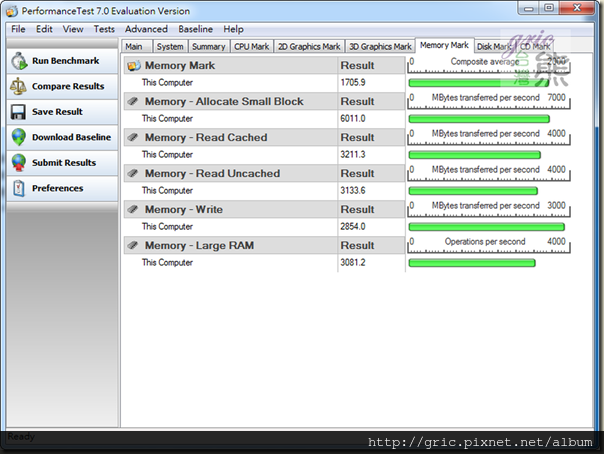Click the Compare Results scales icon
The image size is (604, 454).
(x=18, y=86)
